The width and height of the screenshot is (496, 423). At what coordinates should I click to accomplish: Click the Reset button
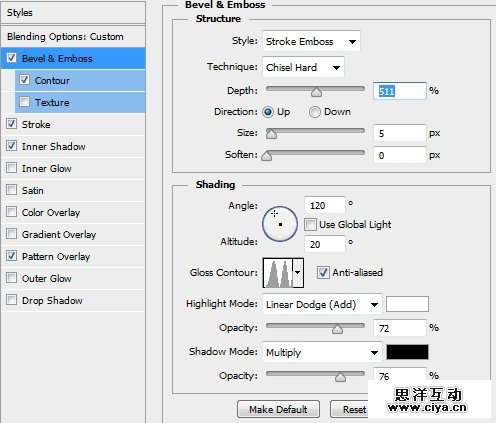pyautogui.click(x=350, y=409)
